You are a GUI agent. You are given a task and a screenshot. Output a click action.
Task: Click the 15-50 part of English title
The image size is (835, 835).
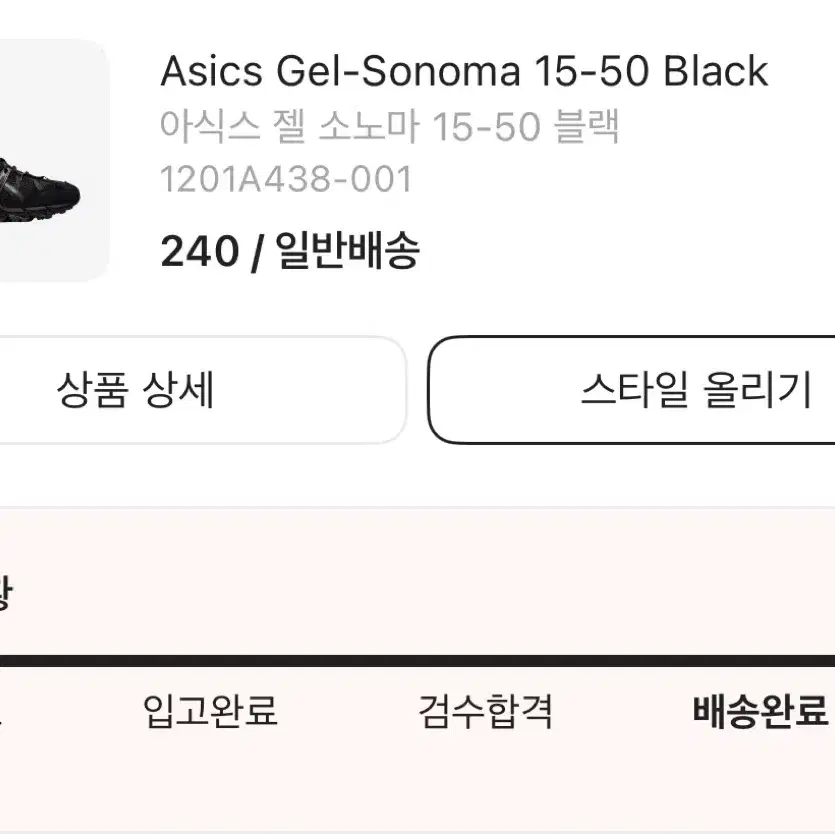tap(591, 71)
